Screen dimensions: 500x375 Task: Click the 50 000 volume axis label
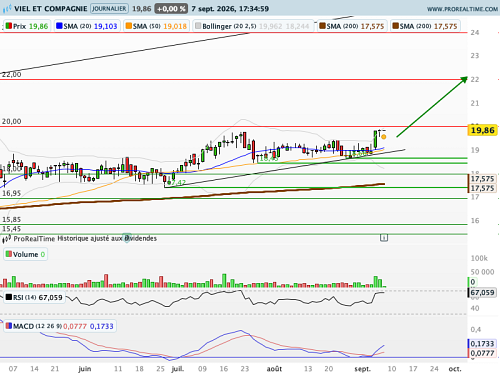[x=482, y=272]
